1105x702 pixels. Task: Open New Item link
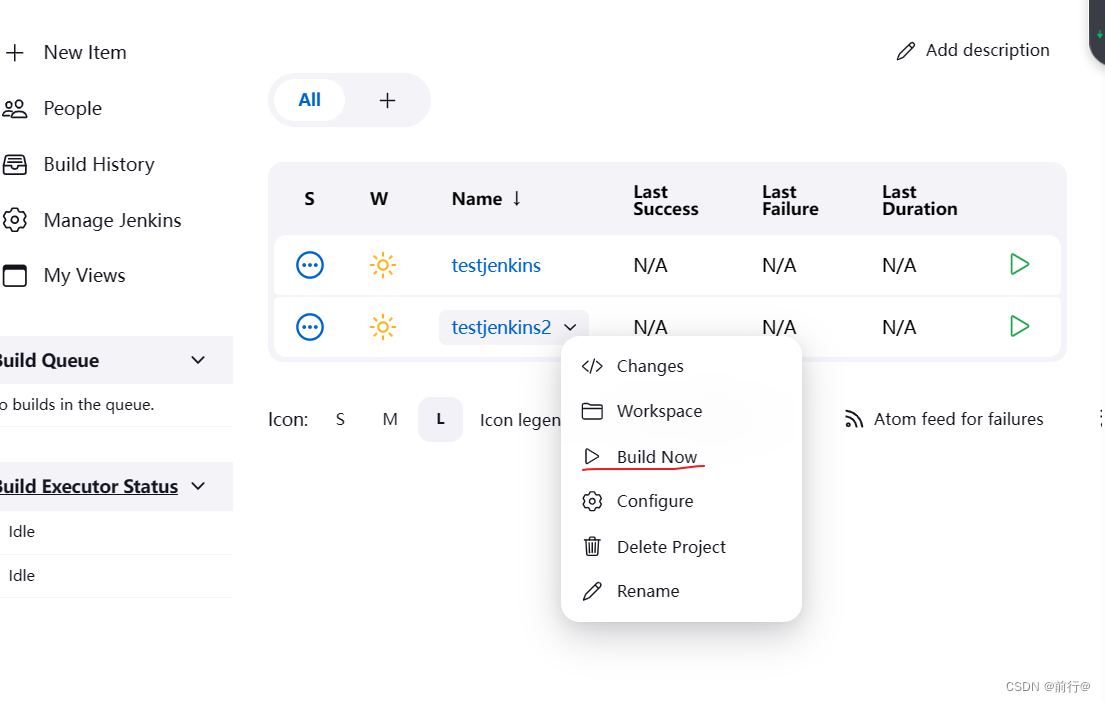click(x=85, y=53)
